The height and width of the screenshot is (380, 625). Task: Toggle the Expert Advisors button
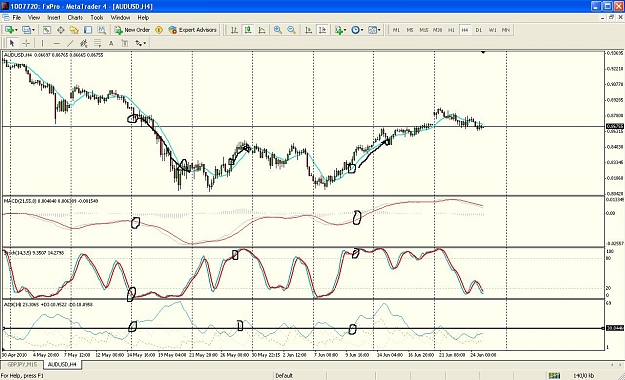[193, 30]
